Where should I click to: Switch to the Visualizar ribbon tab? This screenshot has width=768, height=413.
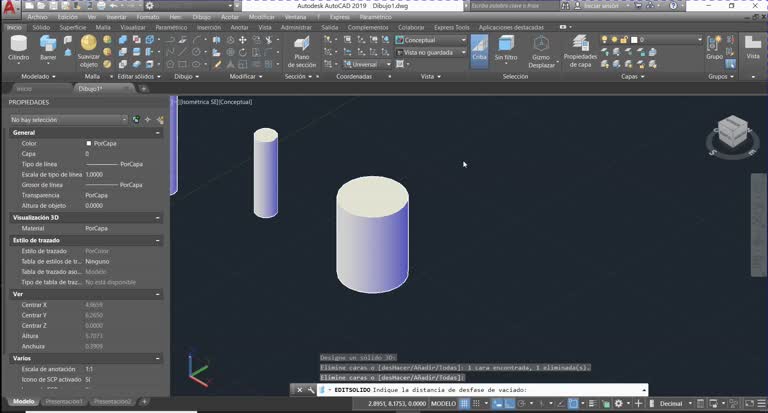(x=133, y=27)
